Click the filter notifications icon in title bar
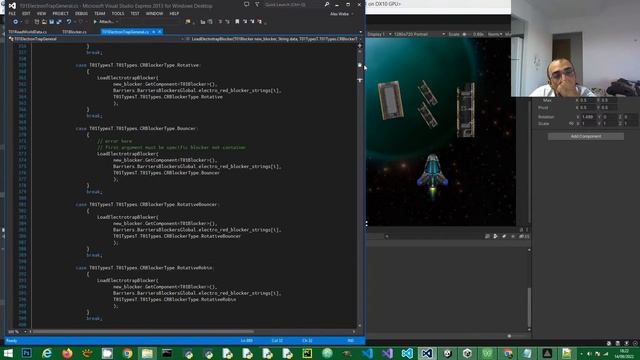 click(257, 4)
